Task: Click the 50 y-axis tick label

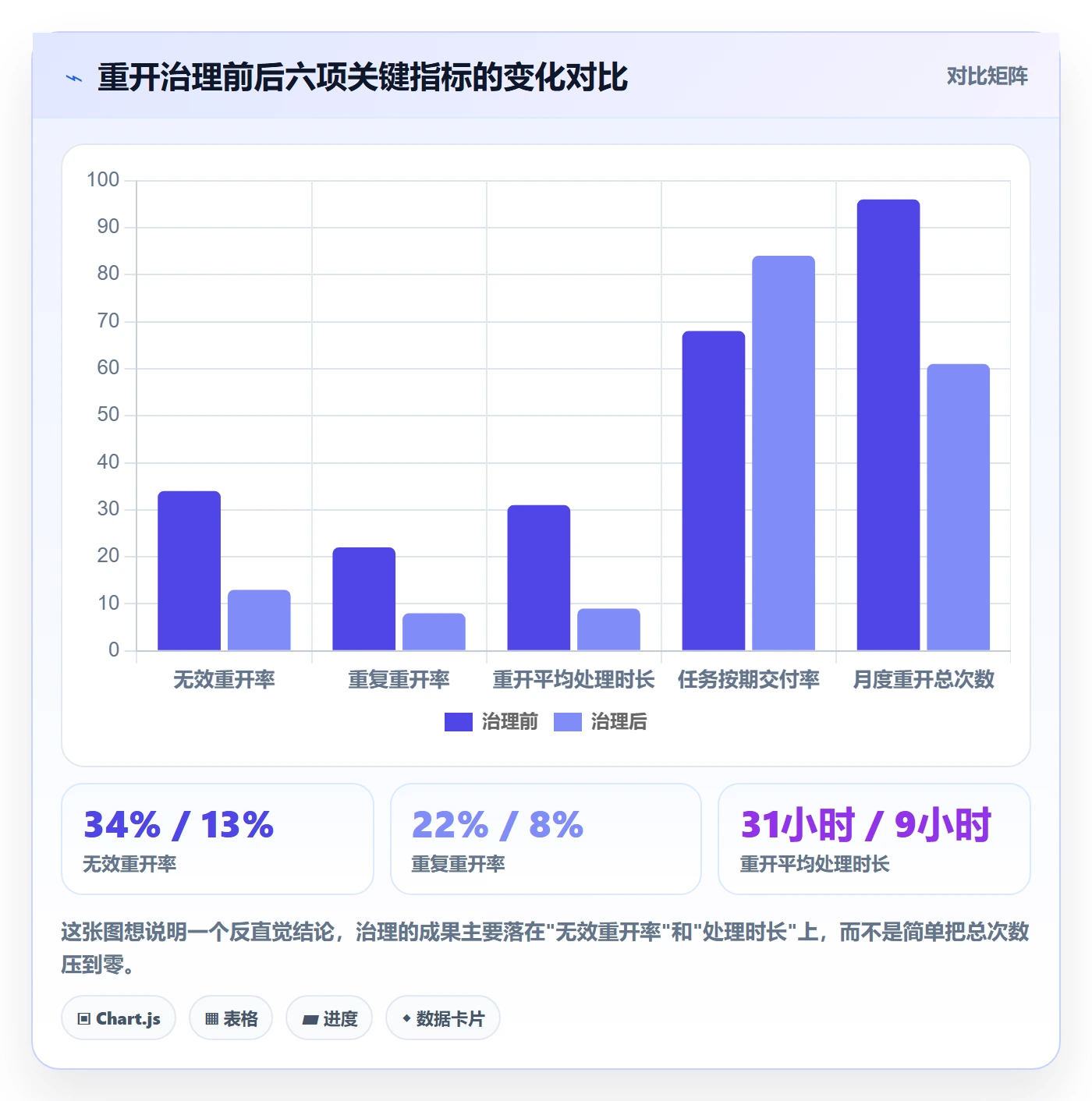Action: 108,414
